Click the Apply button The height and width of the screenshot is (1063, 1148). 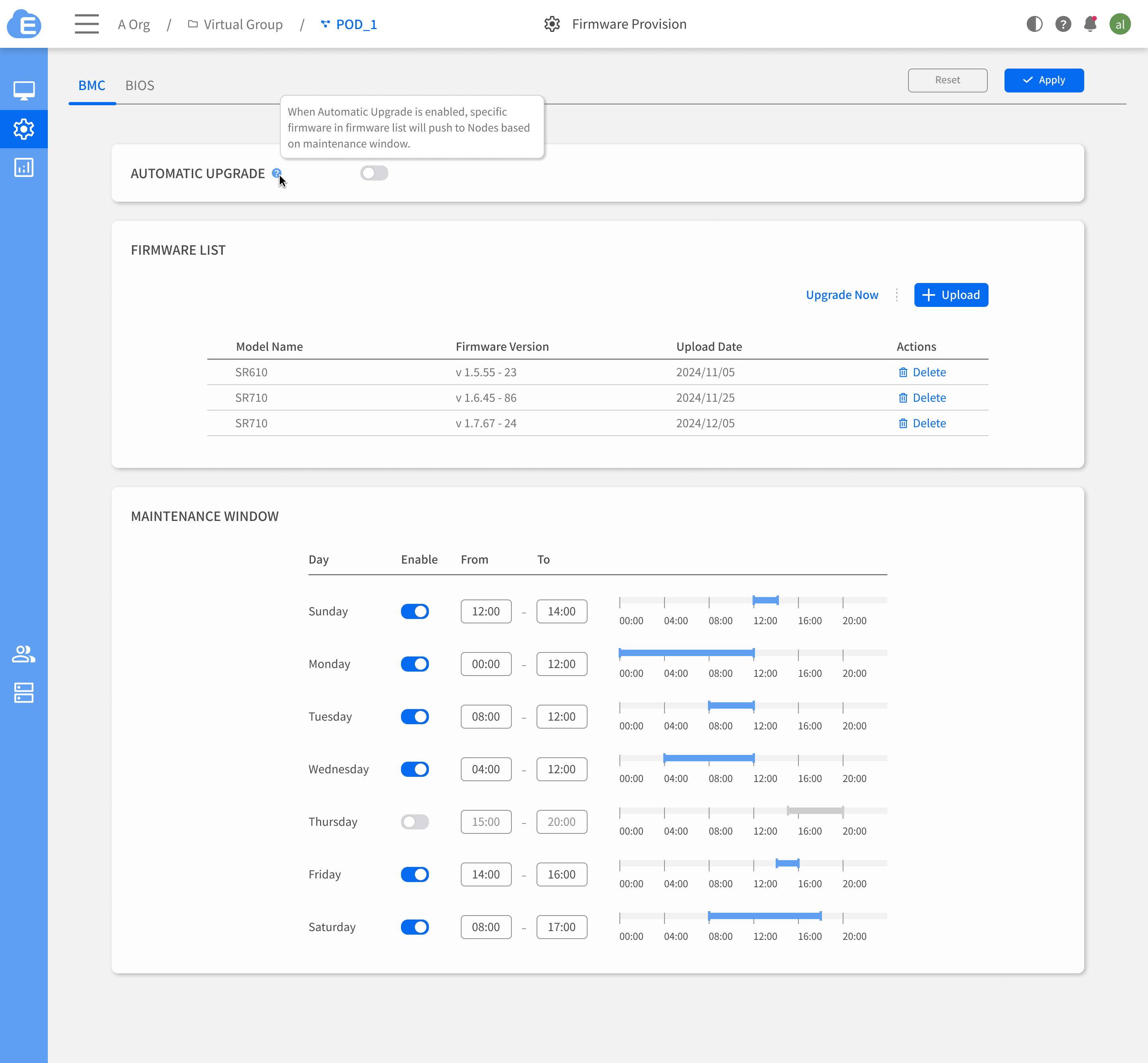pyautogui.click(x=1043, y=80)
